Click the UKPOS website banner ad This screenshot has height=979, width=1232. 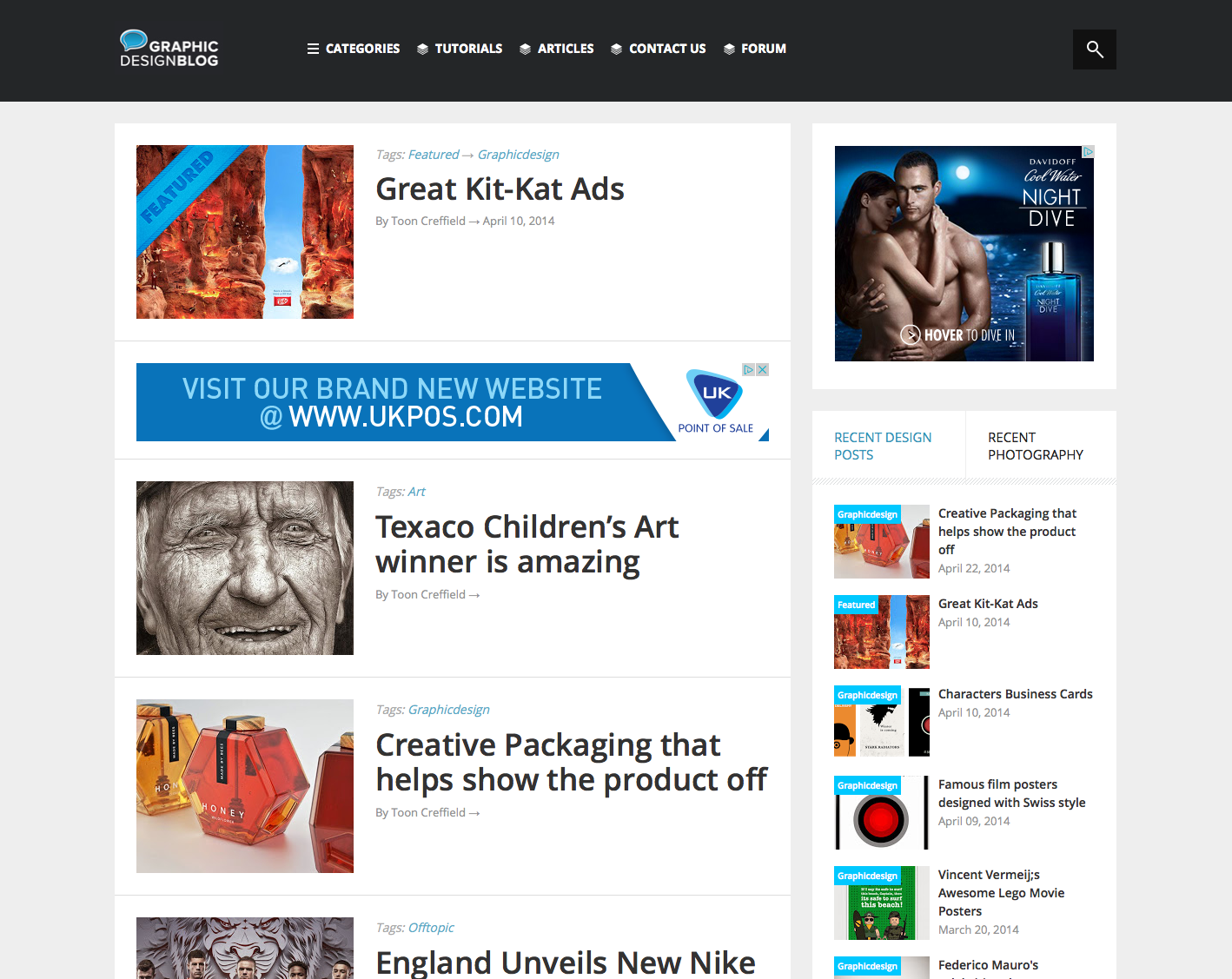click(x=453, y=402)
